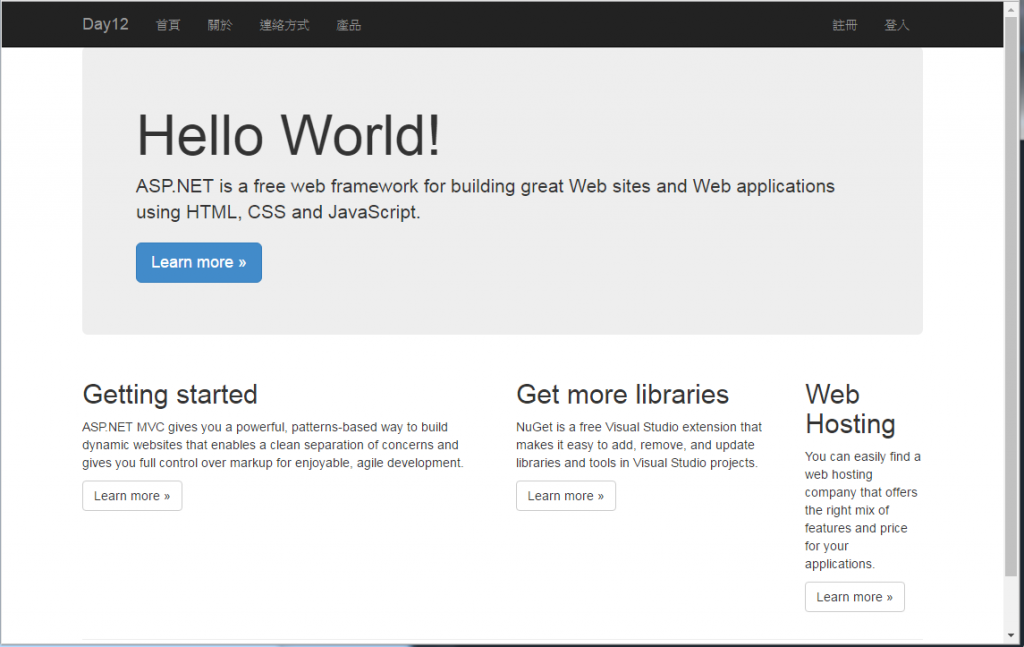Click Learn more under Getting started
Screen dimensions: 1024x647
click(132, 496)
